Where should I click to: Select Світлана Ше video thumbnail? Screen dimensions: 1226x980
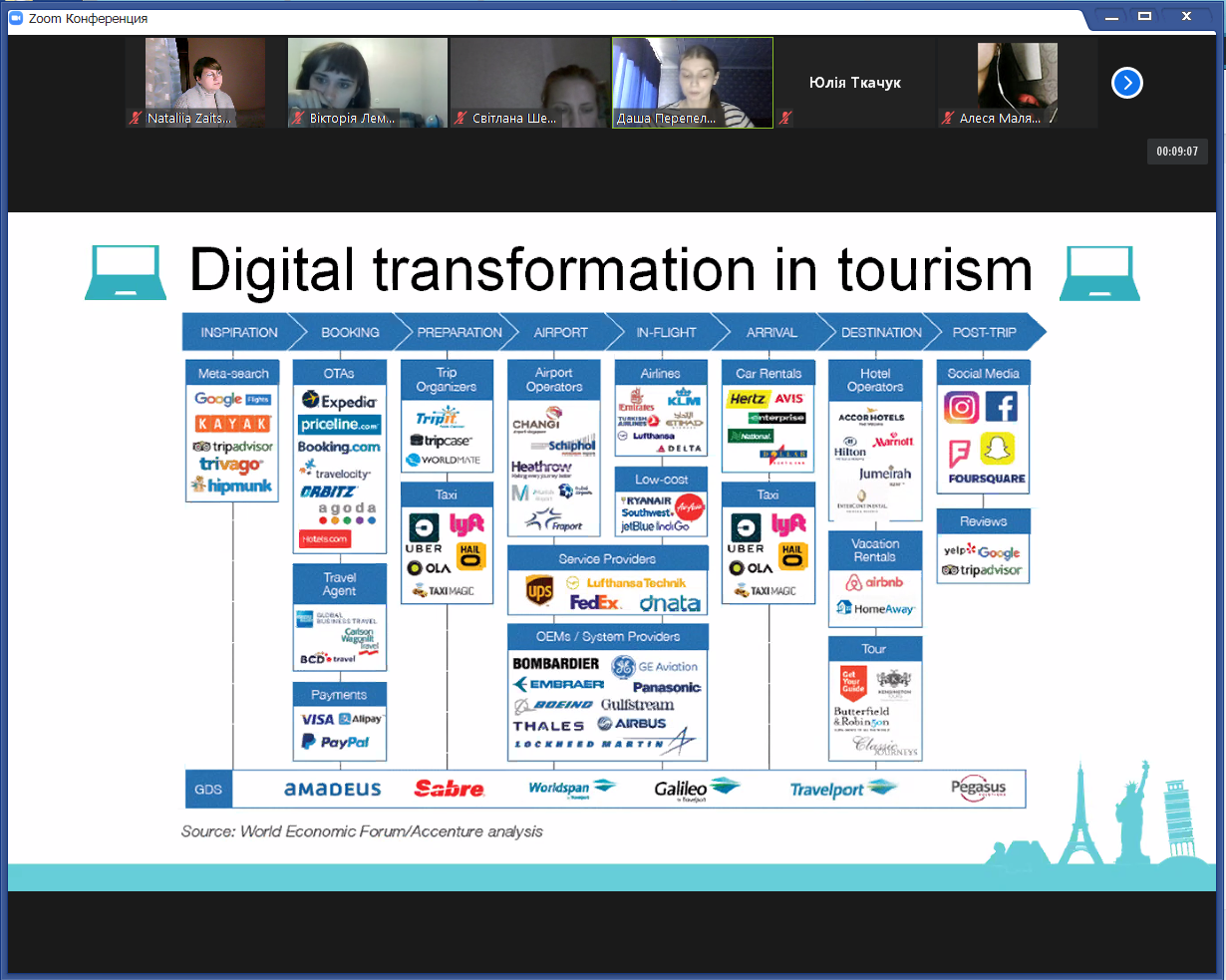pos(530,83)
